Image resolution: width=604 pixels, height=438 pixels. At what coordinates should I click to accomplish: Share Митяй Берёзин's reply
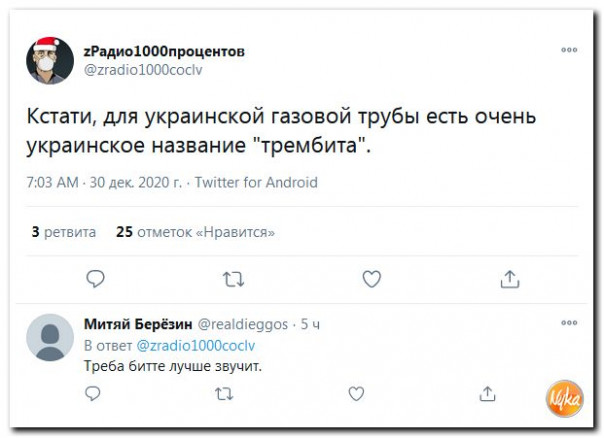point(488,394)
